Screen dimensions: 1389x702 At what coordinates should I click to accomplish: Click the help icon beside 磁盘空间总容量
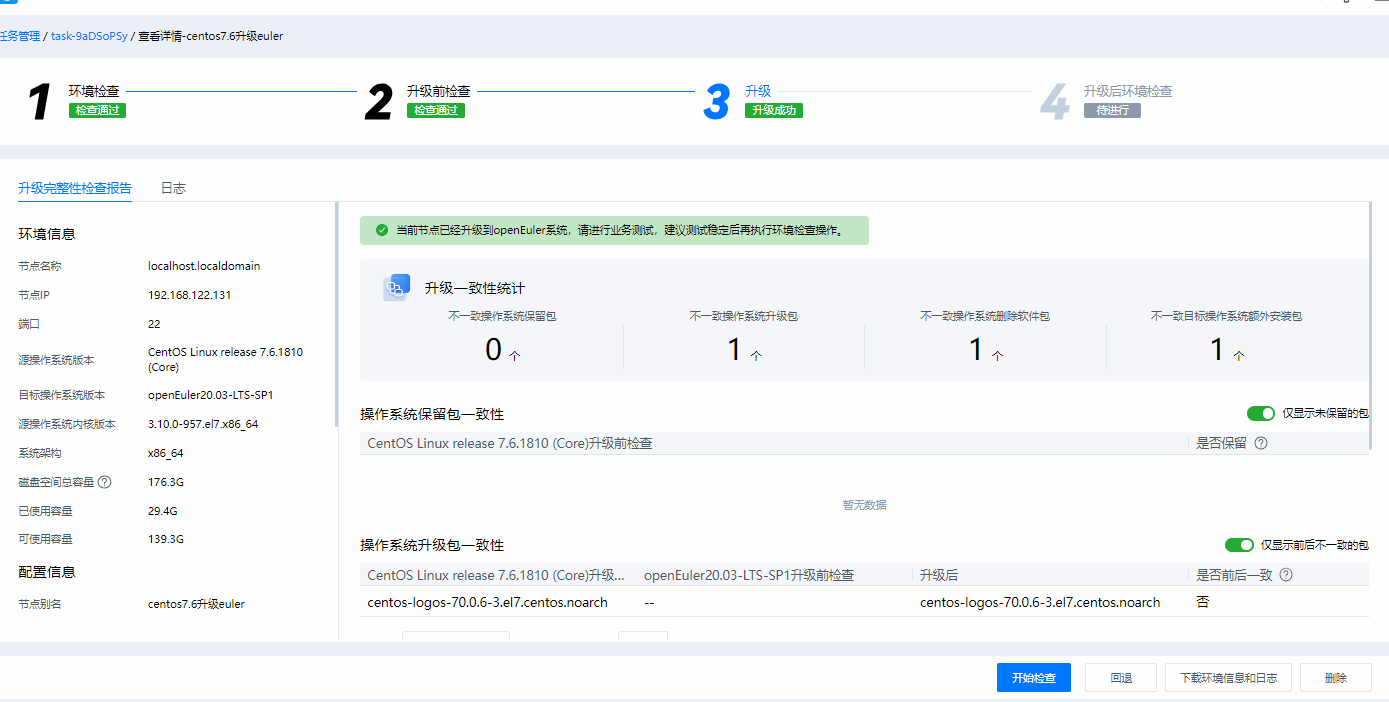[105, 482]
